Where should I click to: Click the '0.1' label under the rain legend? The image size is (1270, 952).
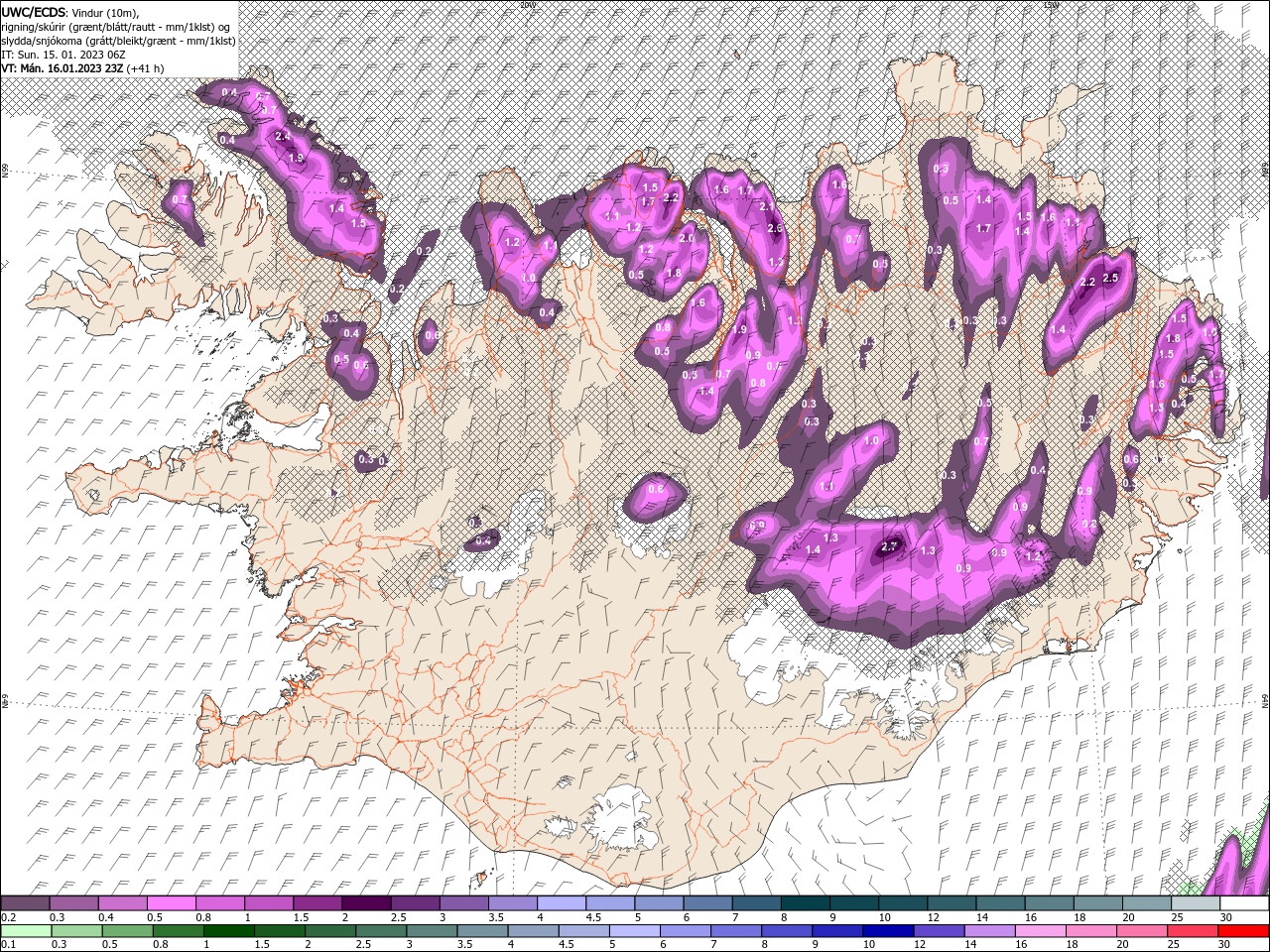click(x=8, y=945)
